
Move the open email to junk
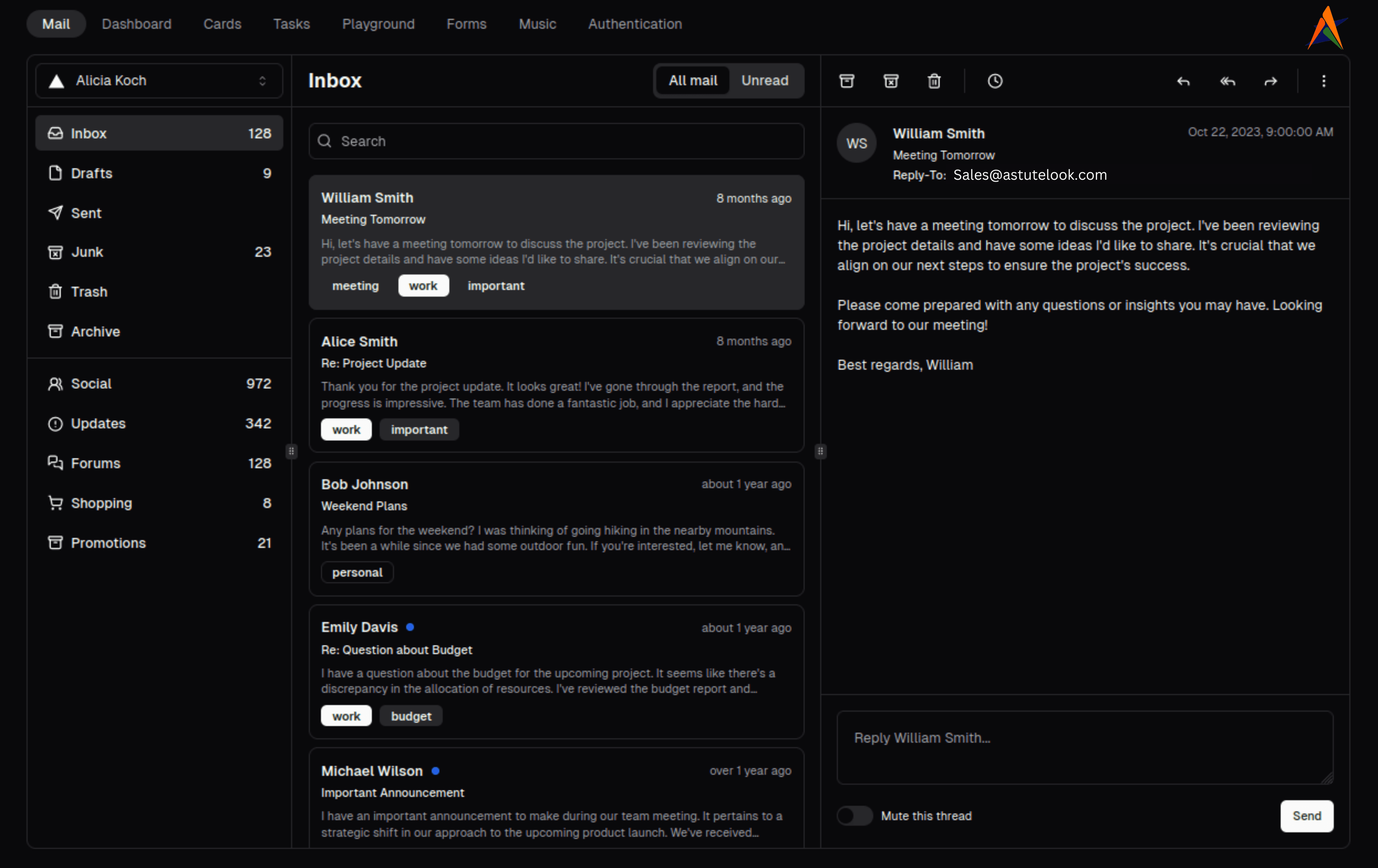click(x=890, y=81)
